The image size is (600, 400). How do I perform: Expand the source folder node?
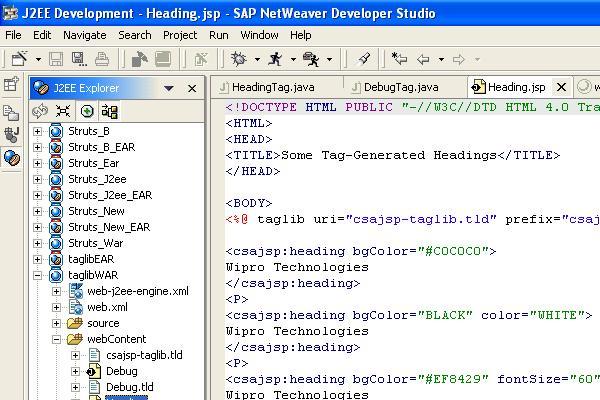(57, 323)
